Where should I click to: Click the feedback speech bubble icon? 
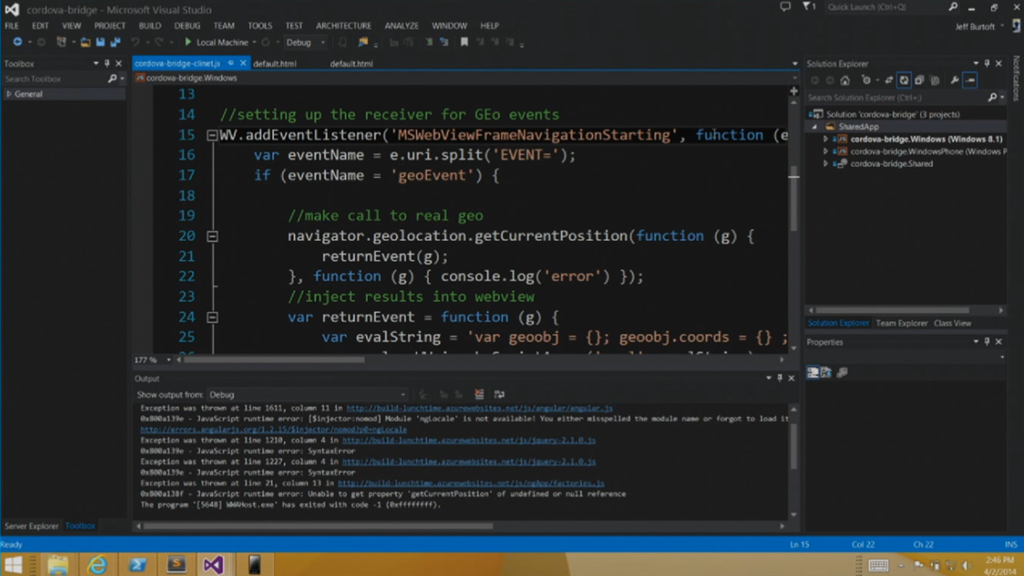[785, 7]
